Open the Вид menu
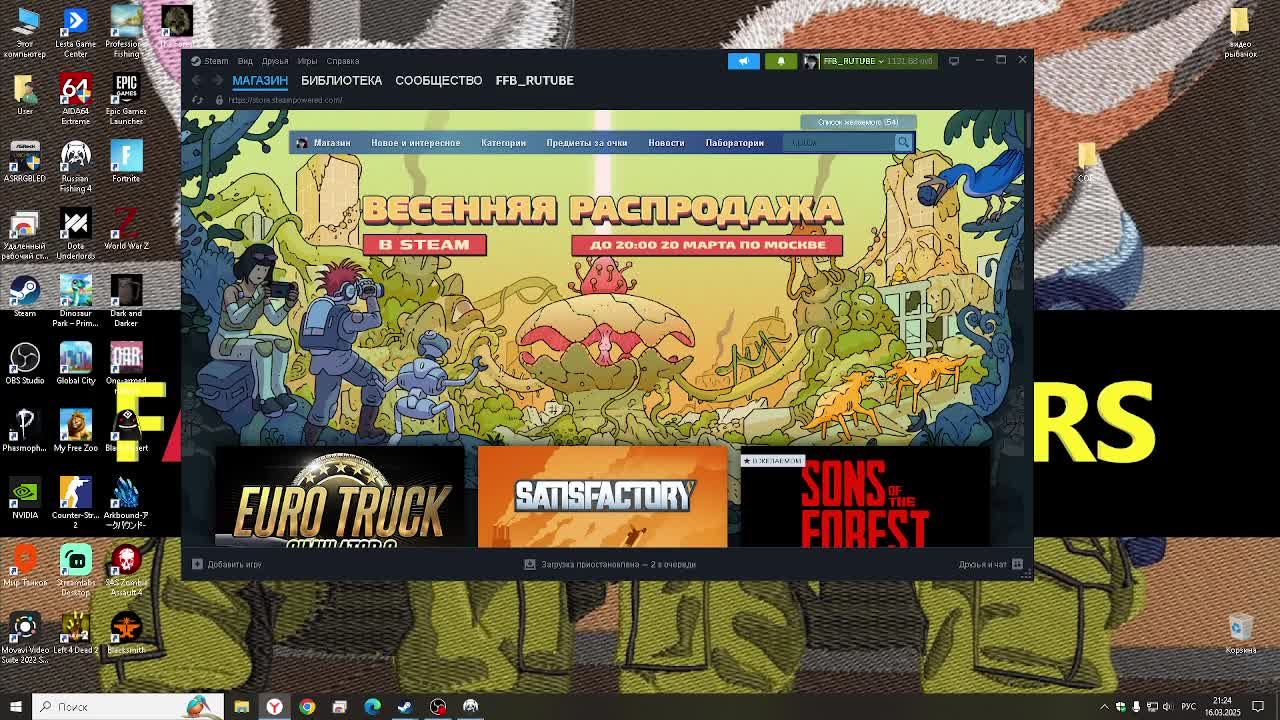This screenshot has width=1280, height=720. 245,61
